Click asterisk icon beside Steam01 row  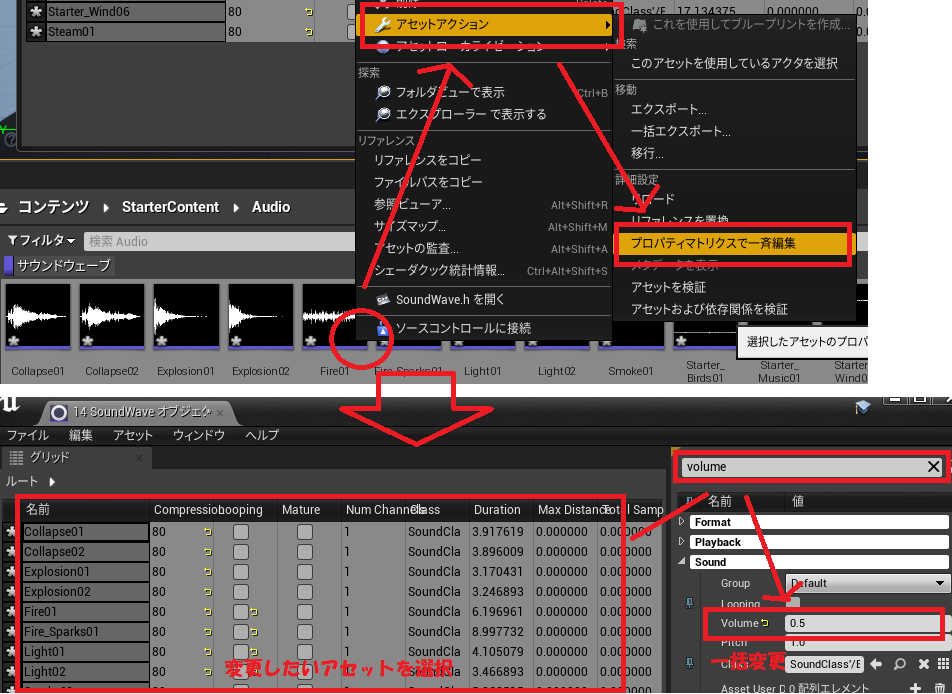[x=36, y=32]
